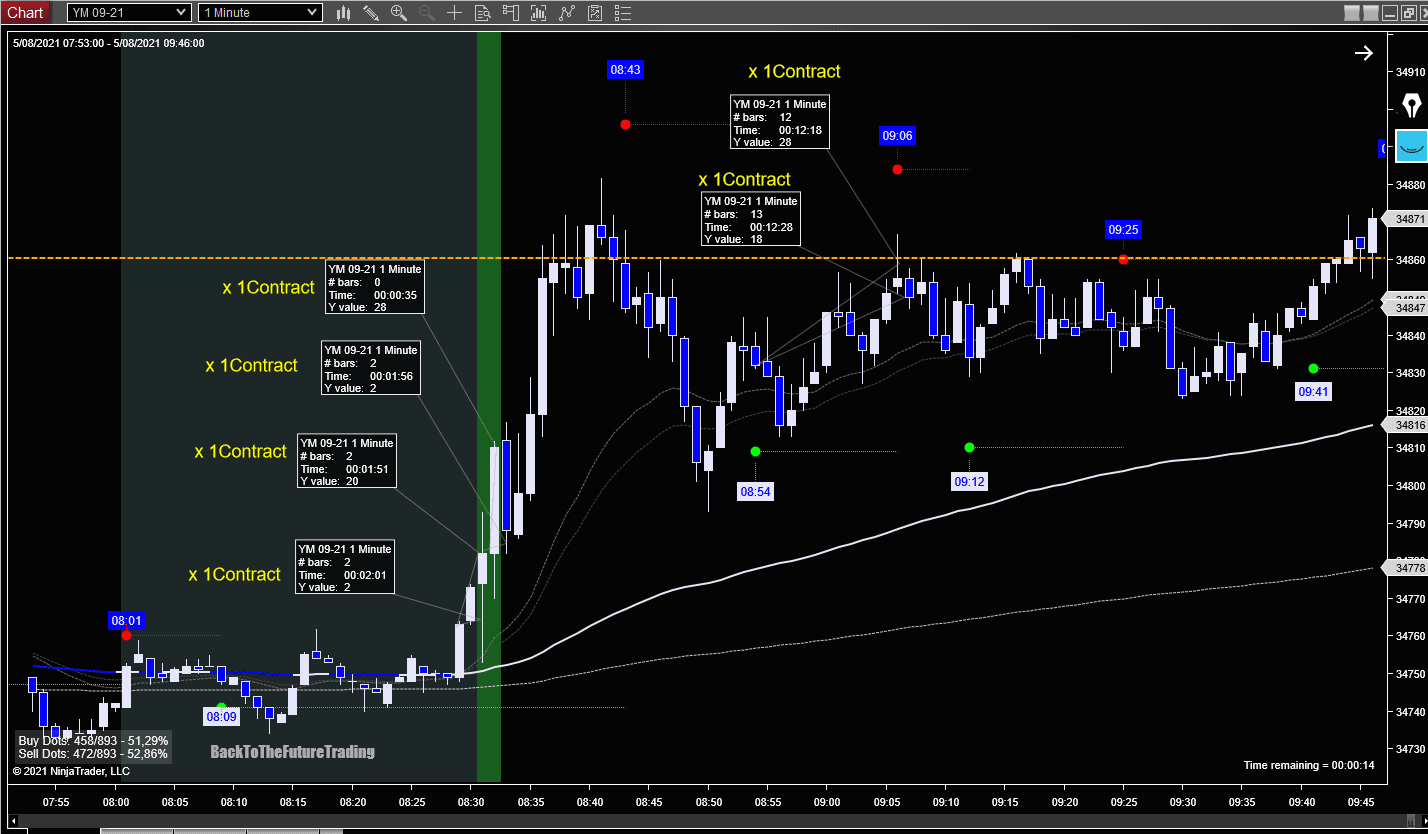Open the indicators bar chart icon
1428x834 pixels.
tap(539, 13)
